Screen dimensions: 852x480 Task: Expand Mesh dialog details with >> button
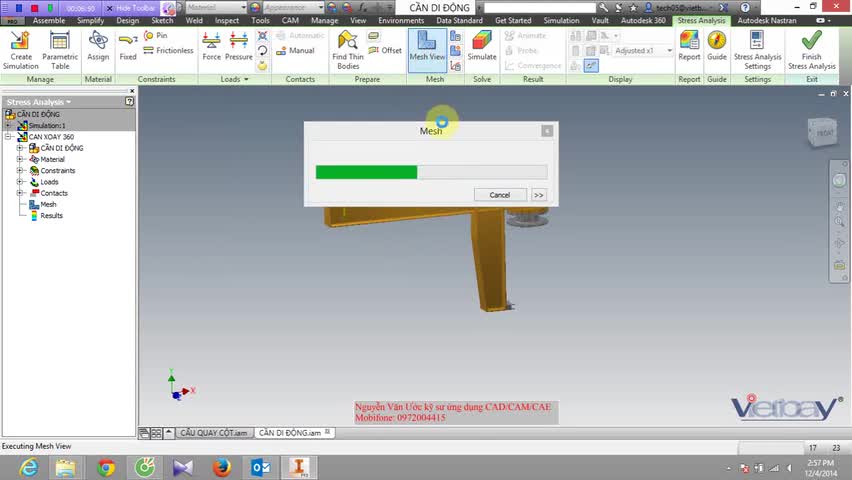click(x=538, y=195)
